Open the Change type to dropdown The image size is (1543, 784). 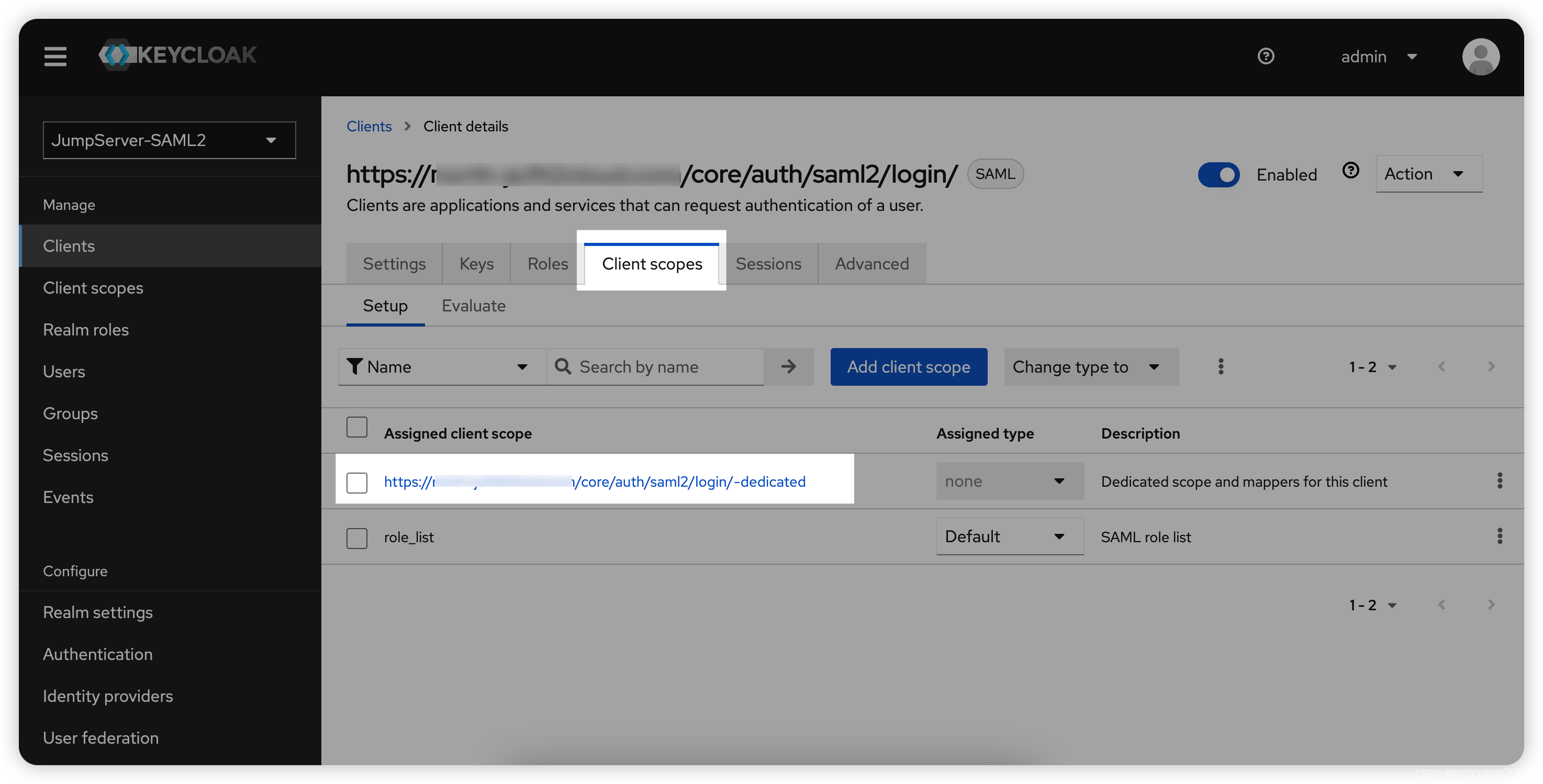[1090, 366]
